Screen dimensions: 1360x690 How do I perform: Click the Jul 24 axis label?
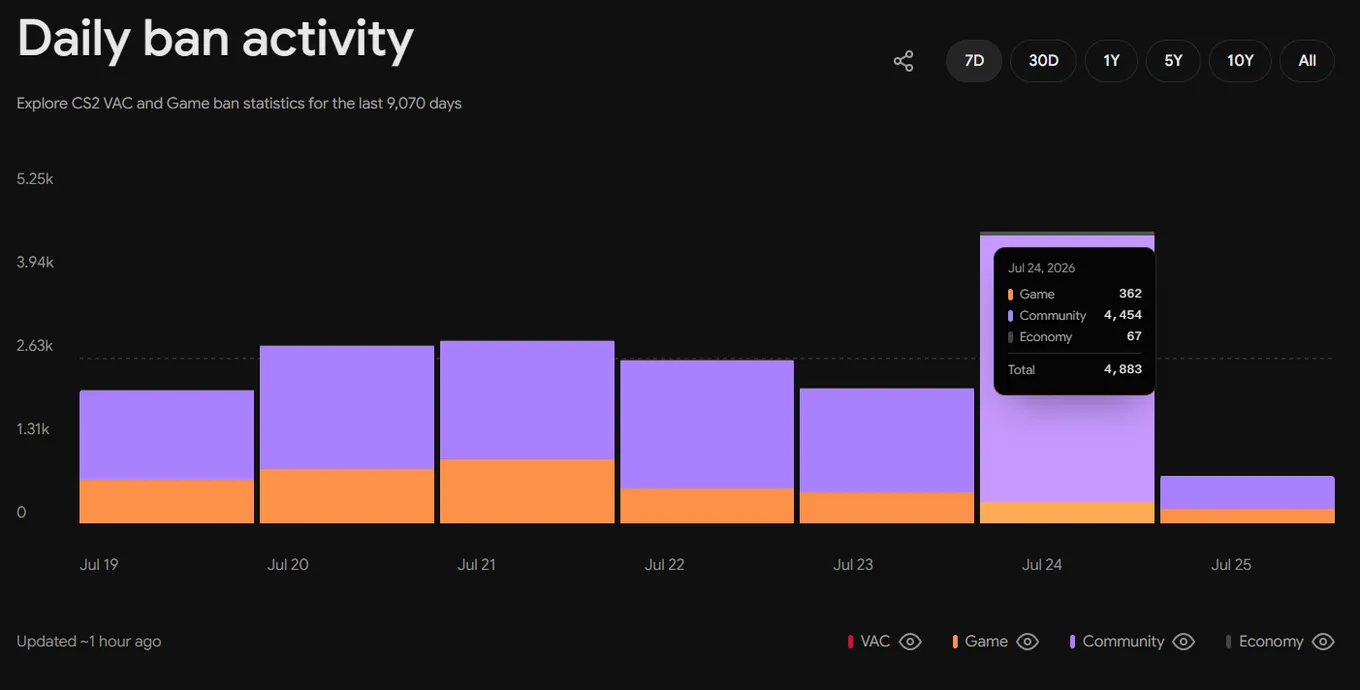click(x=1042, y=565)
